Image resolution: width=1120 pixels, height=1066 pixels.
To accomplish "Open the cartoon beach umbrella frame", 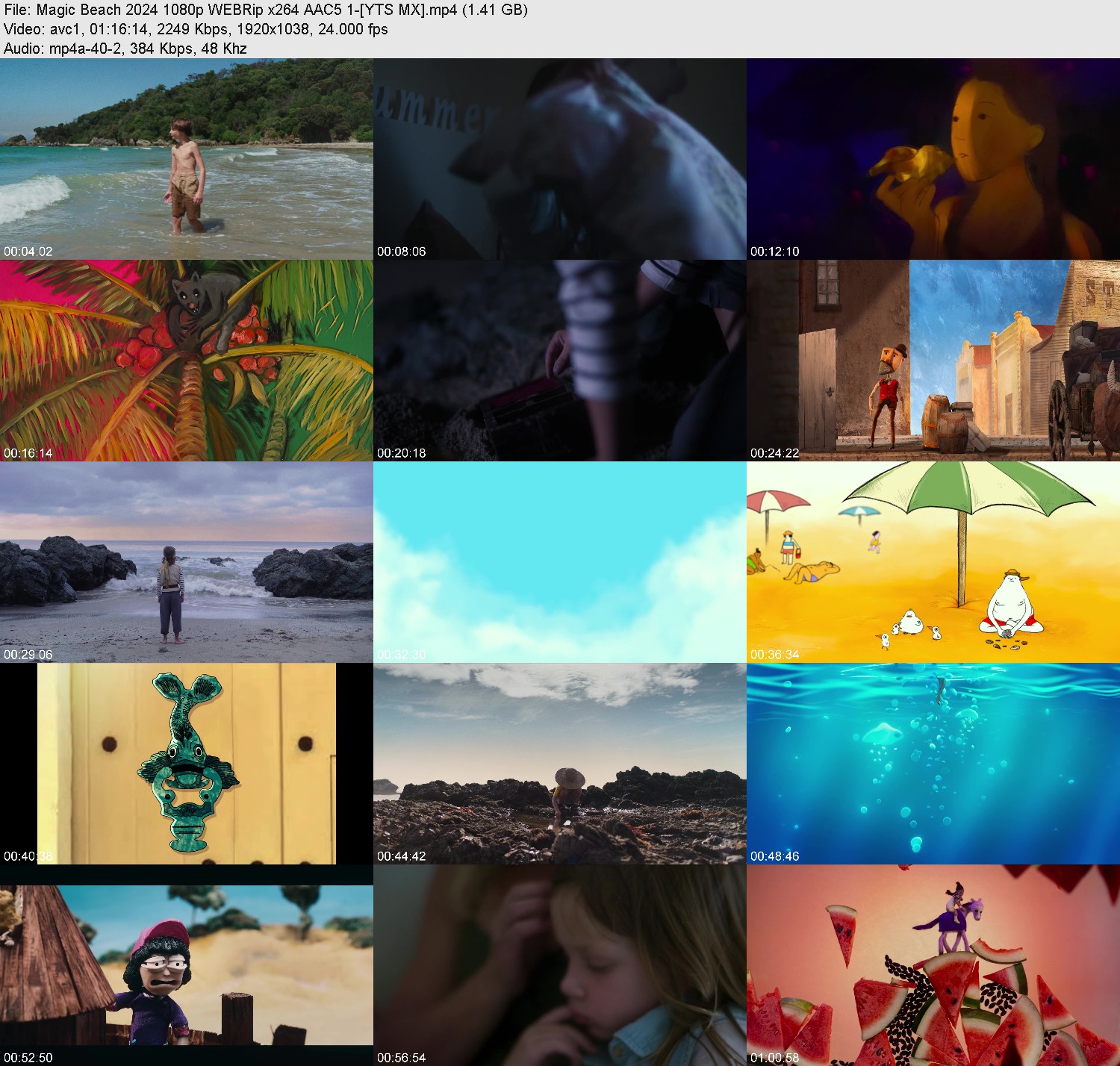I will (x=933, y=562).
